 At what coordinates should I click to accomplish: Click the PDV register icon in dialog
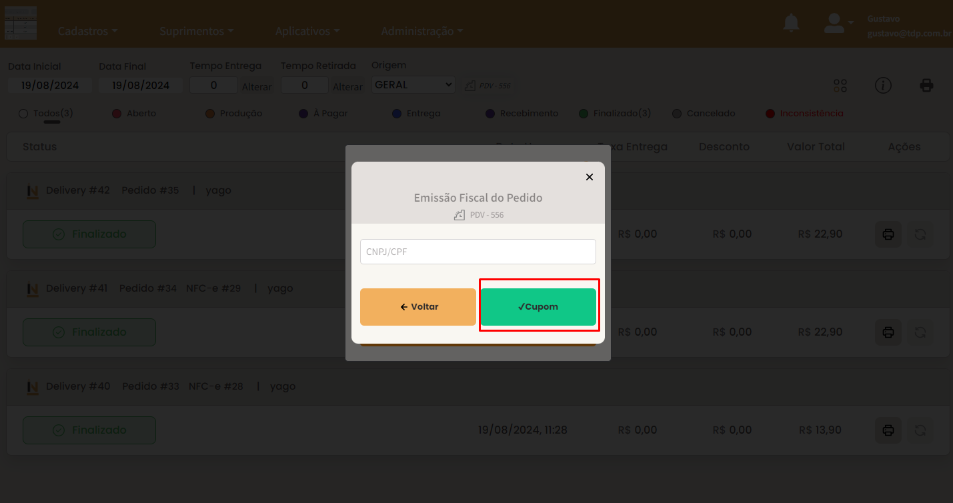(459, 215)
